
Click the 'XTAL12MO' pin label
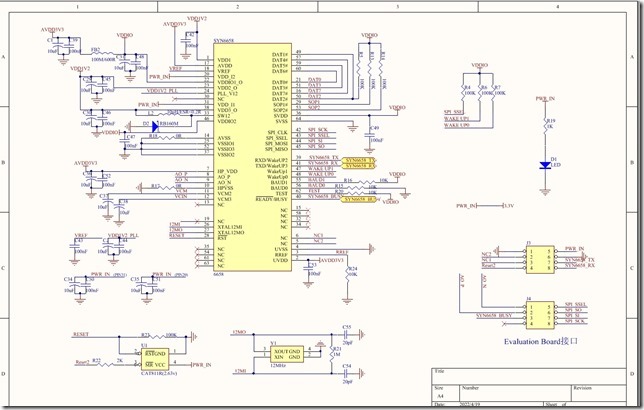pos(231,233)
